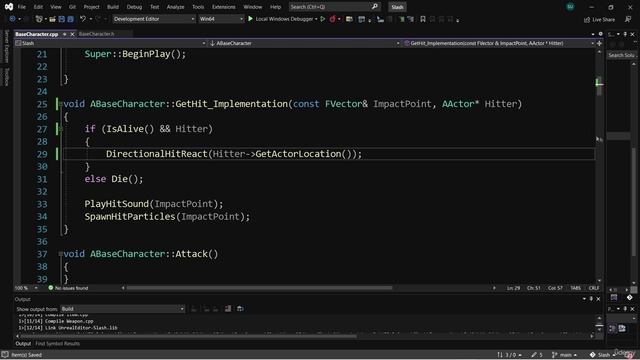Image resolution: width=640 pixels, height=360 pixels.
Task: Click the feedback icon beside Live Share
Action: pyautogui.click(x=628, y=19)
